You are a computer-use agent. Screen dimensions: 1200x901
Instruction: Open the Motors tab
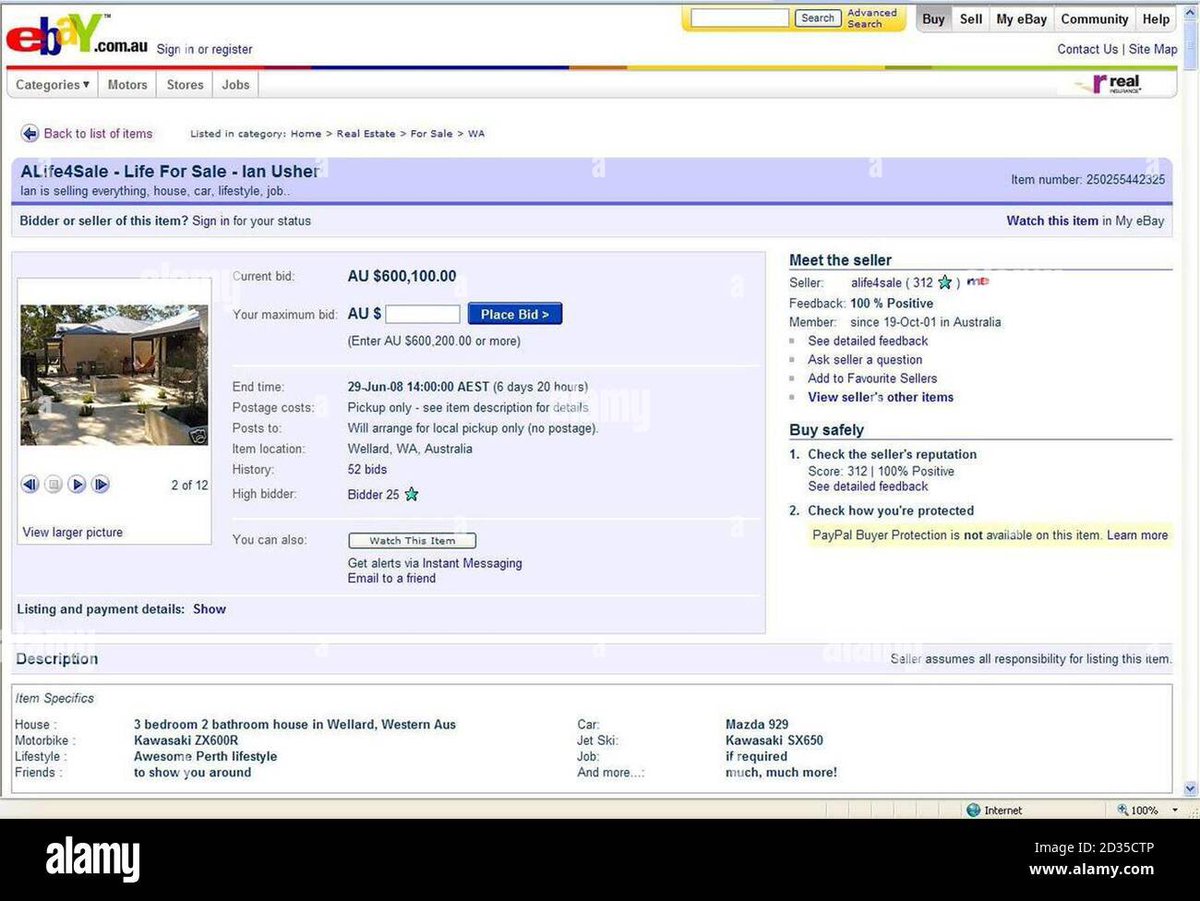pyautogui.click(x=127, y=85)
